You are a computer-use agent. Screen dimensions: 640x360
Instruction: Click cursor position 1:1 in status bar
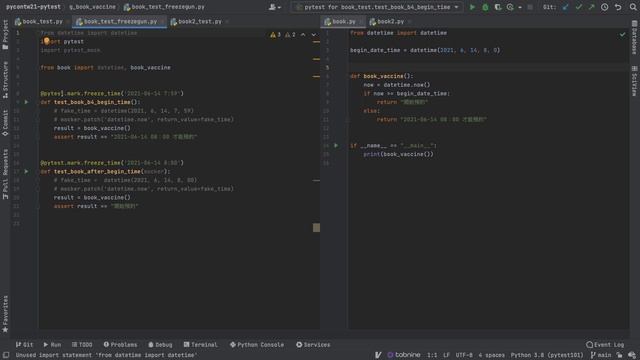(432, 355)
